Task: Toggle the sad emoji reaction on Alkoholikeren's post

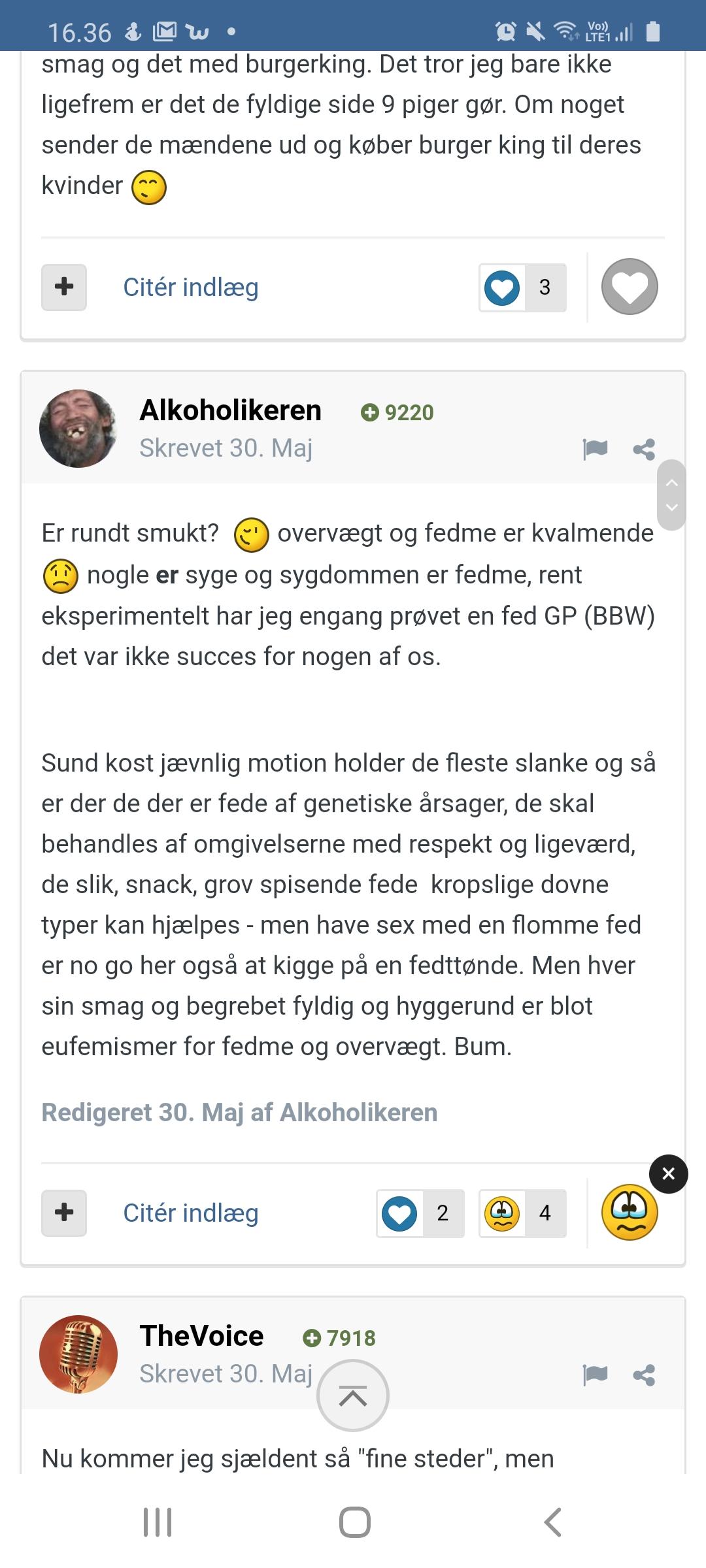Action: point(630,1213)
